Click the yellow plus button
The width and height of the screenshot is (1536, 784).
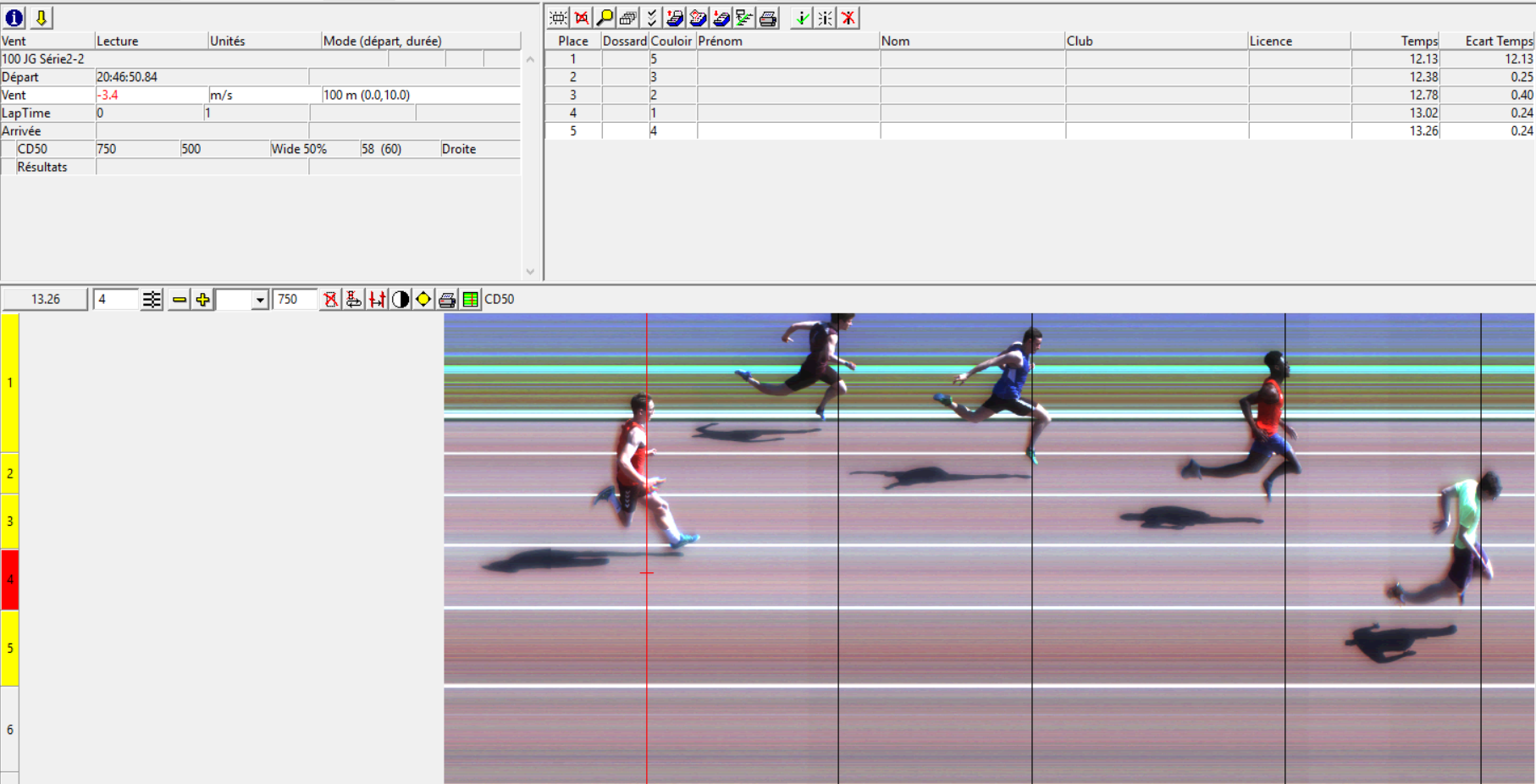tap(202, 300)
